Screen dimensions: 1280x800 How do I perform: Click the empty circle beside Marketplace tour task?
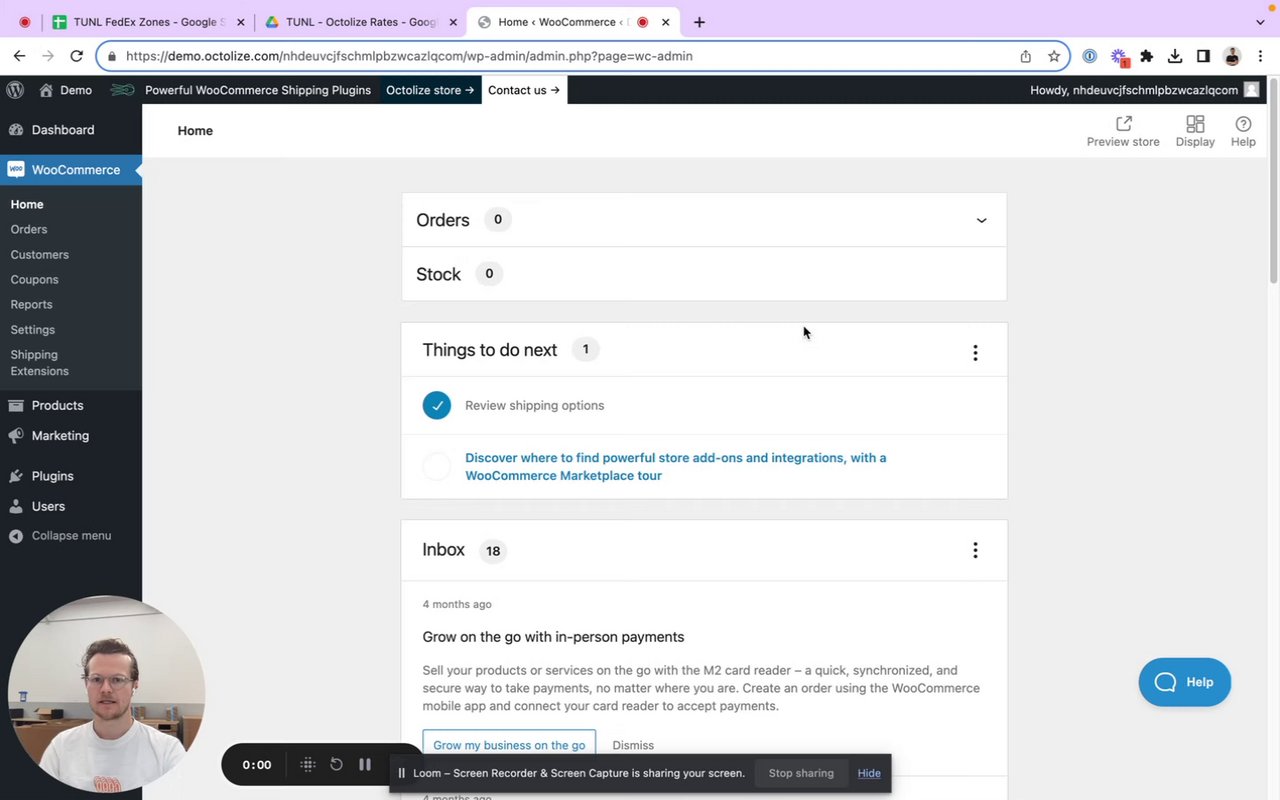click(437, 466)
